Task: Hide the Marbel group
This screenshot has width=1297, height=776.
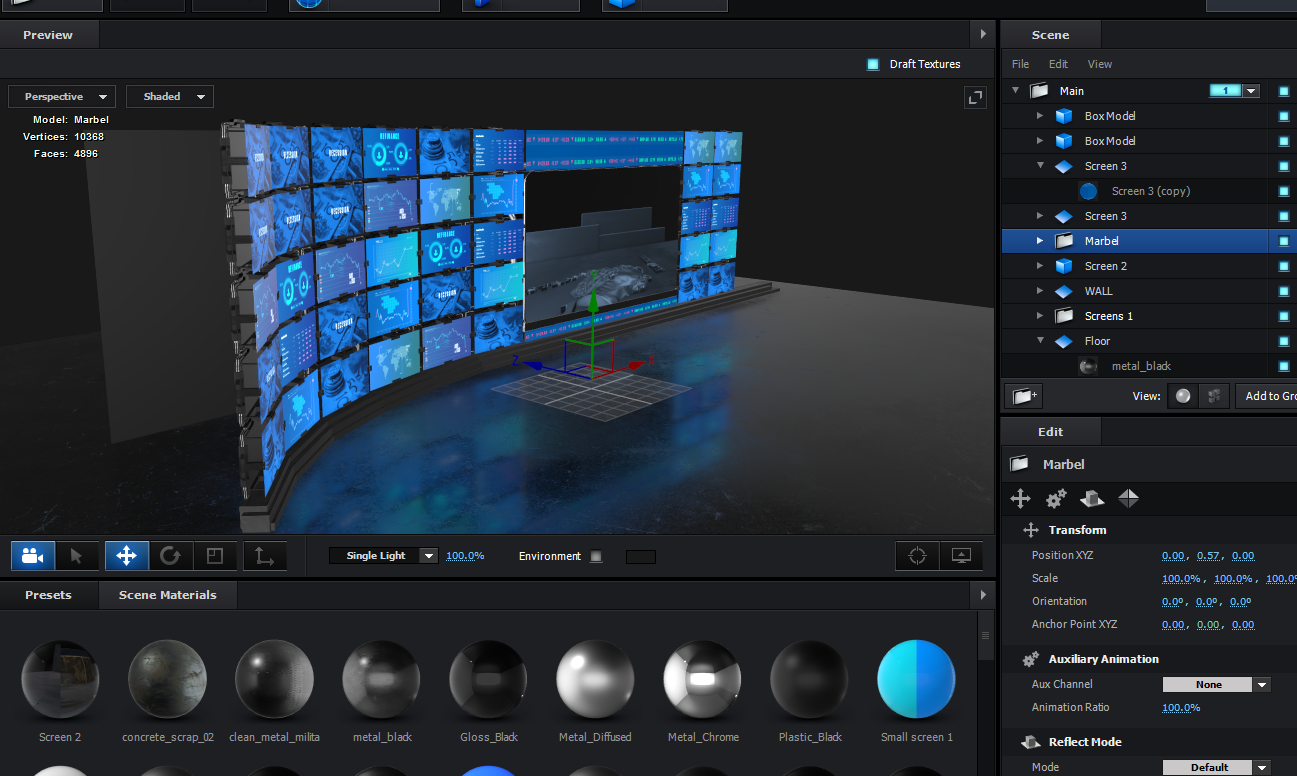Action: coord(1284,241)
